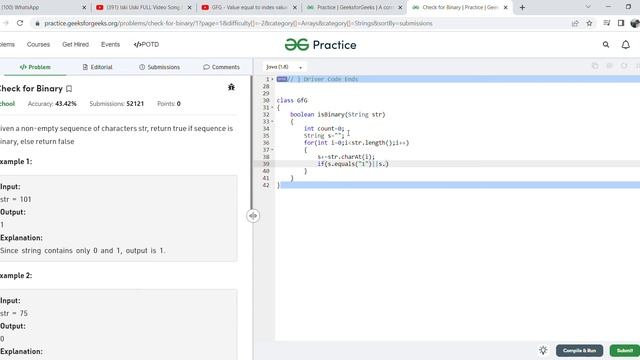The width and height of the screenshot is (640, 360).
Task: Open the Editorial tab
Action: pyautogui.click(x=98, y=67)
